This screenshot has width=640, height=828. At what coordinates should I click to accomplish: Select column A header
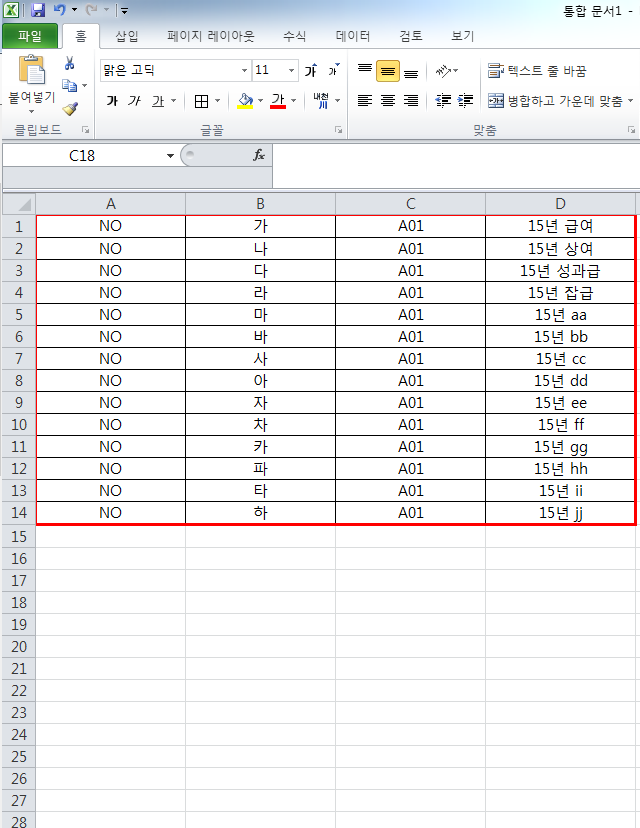pyautogui.click(x=110, y=204)
